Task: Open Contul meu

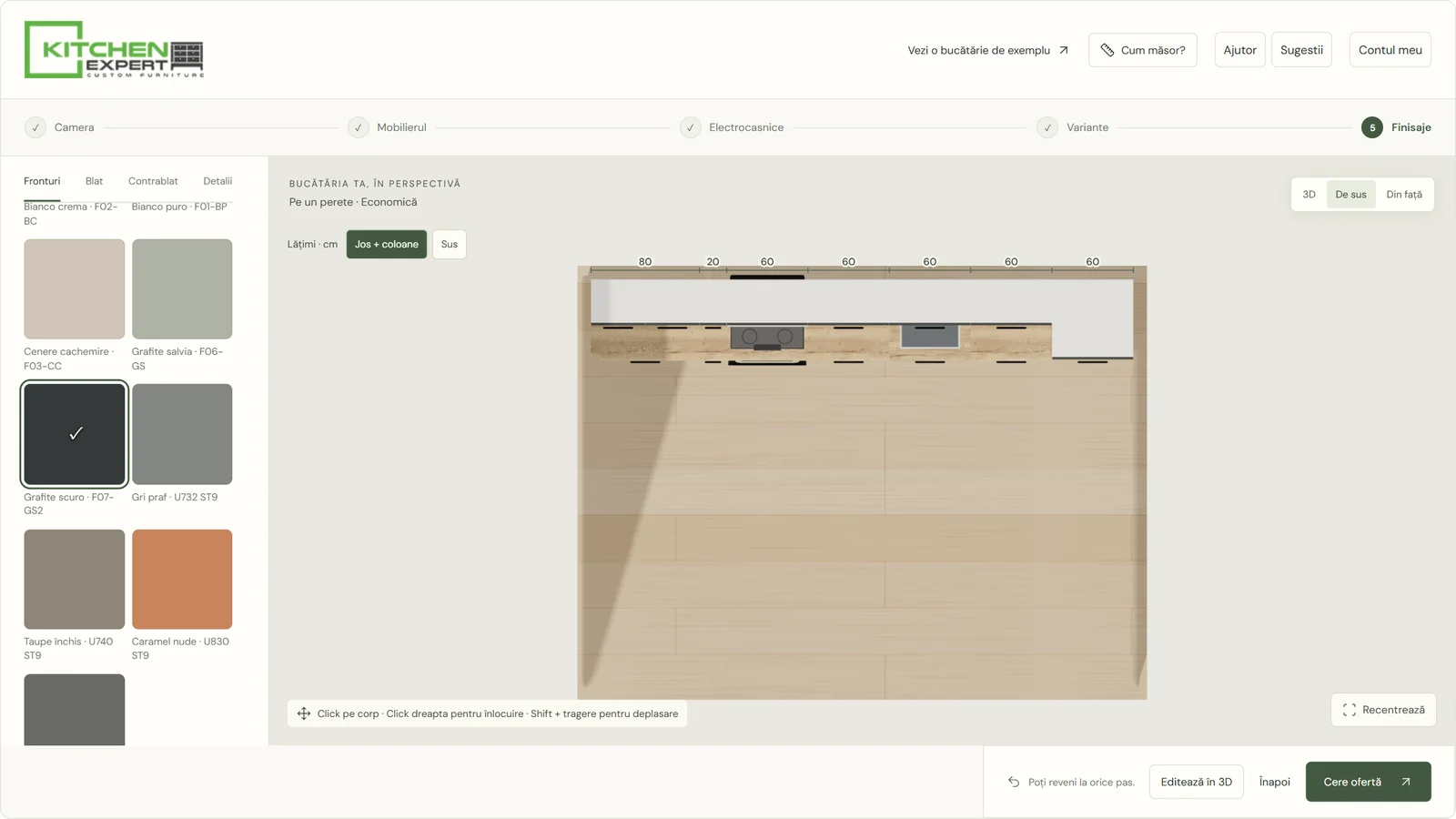Action: (x=1390, y=50)
